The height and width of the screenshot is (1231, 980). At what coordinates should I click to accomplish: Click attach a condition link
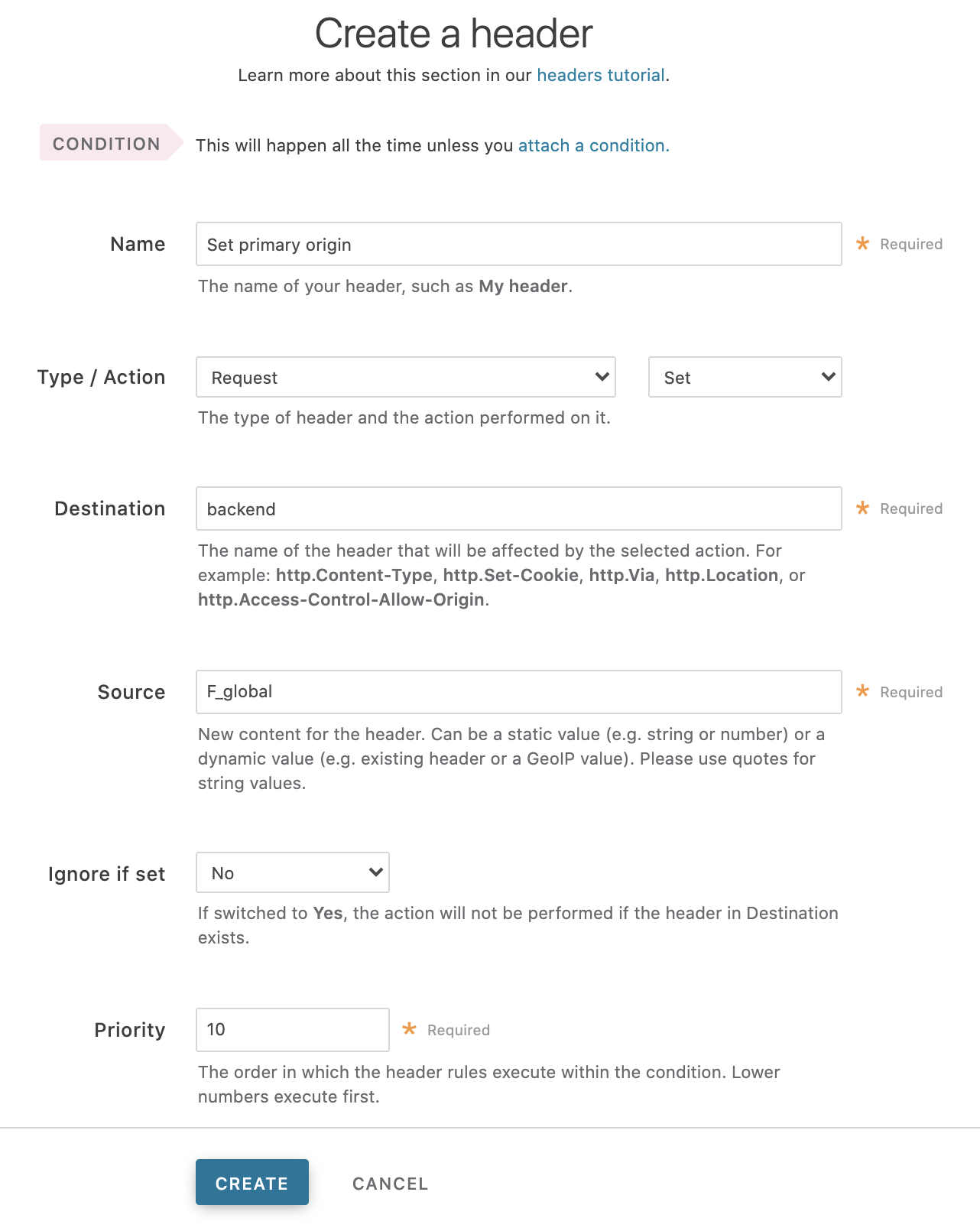[593, 145]
